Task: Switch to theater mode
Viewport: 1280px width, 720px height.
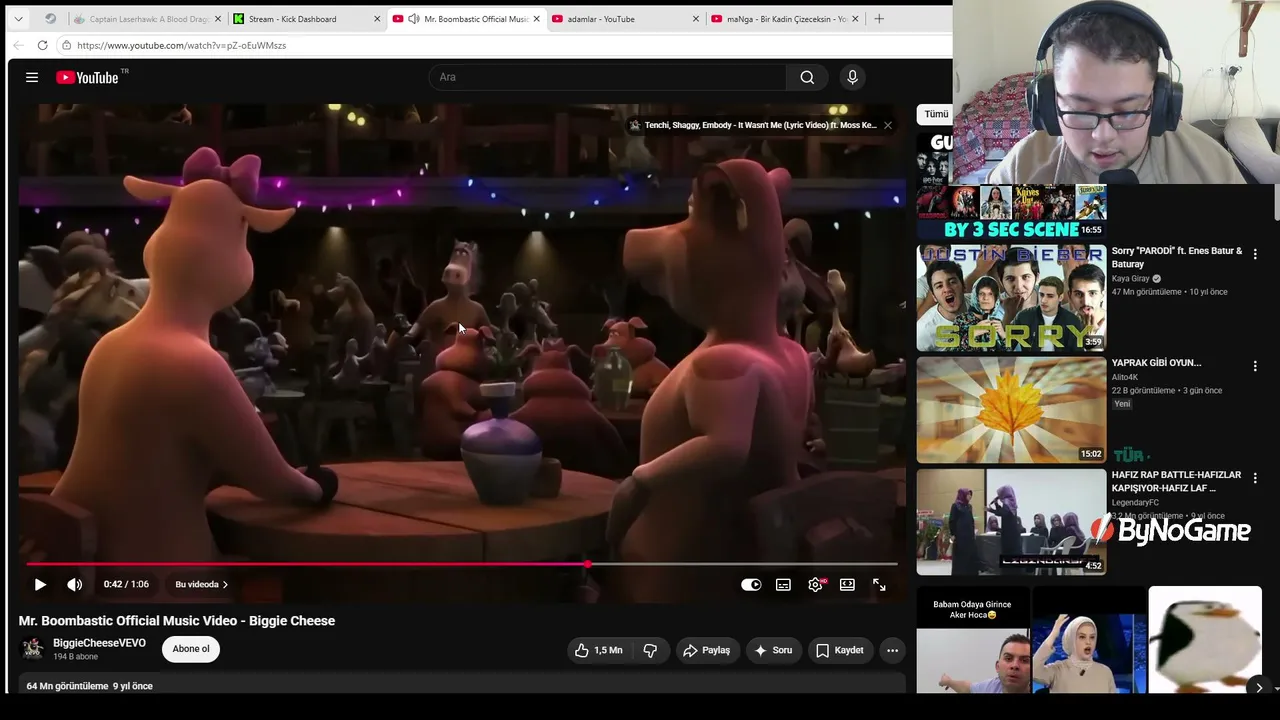Action: coord(847,585)
